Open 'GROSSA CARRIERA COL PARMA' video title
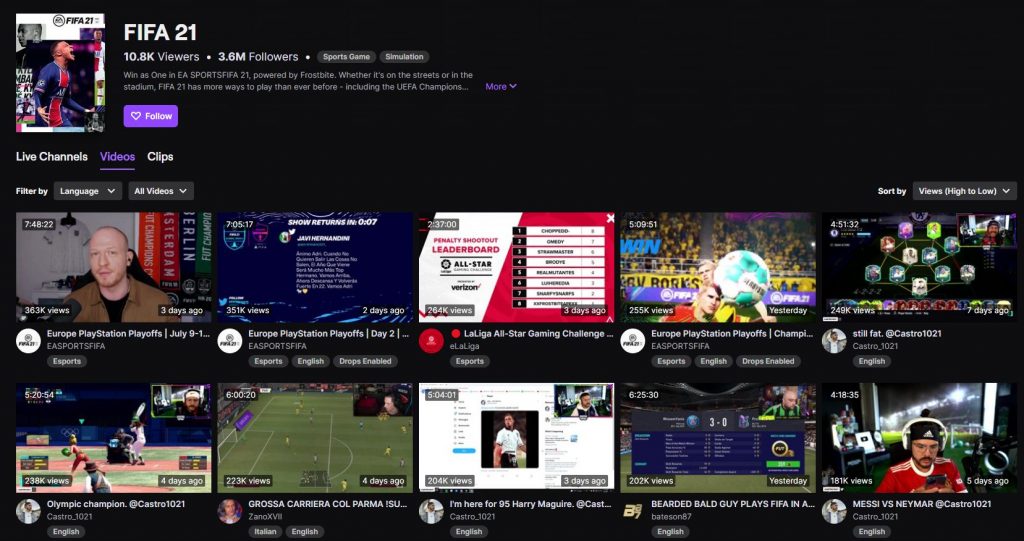Image resolution: width=1024 pixels, height=541 pixels. pyautogui.click(x=330, y=504)
